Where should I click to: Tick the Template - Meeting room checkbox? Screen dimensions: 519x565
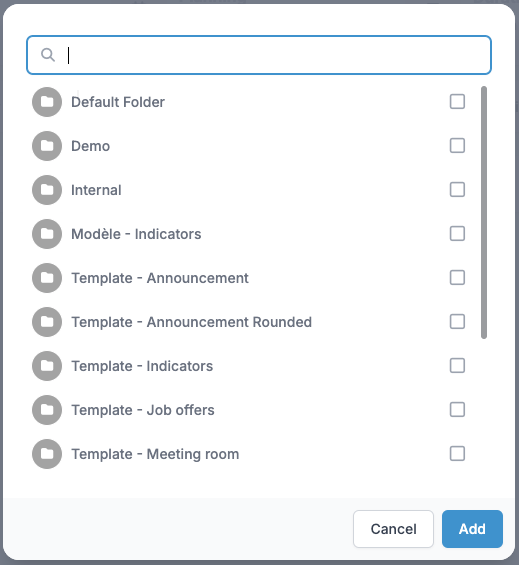point(457,453)
